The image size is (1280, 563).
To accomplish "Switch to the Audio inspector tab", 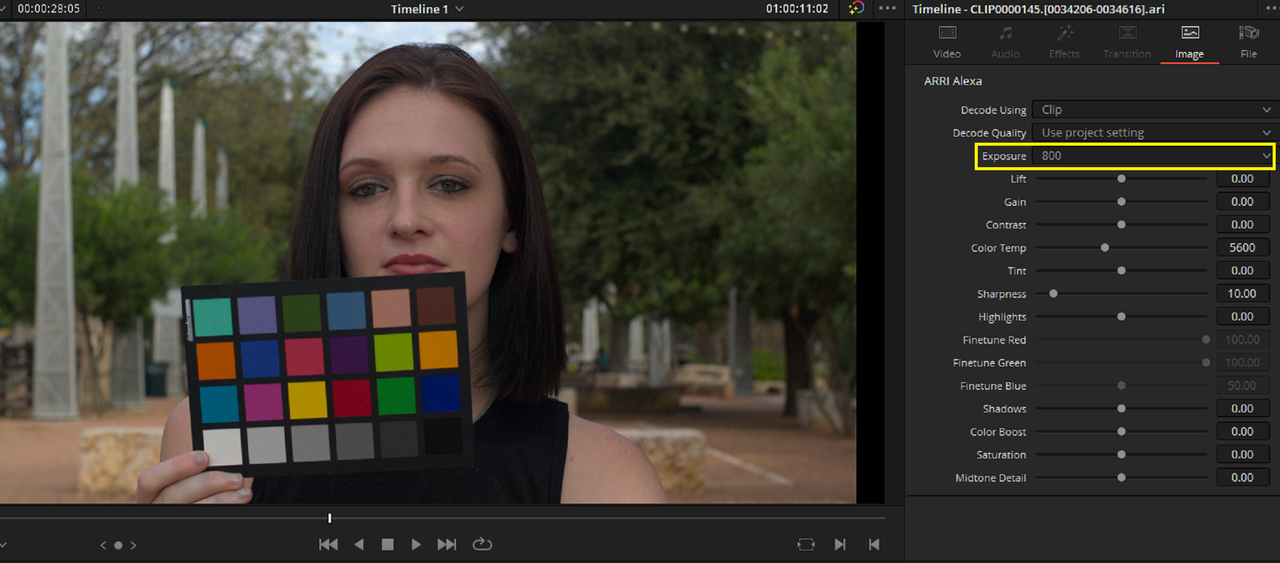I will click(1005, 43).
